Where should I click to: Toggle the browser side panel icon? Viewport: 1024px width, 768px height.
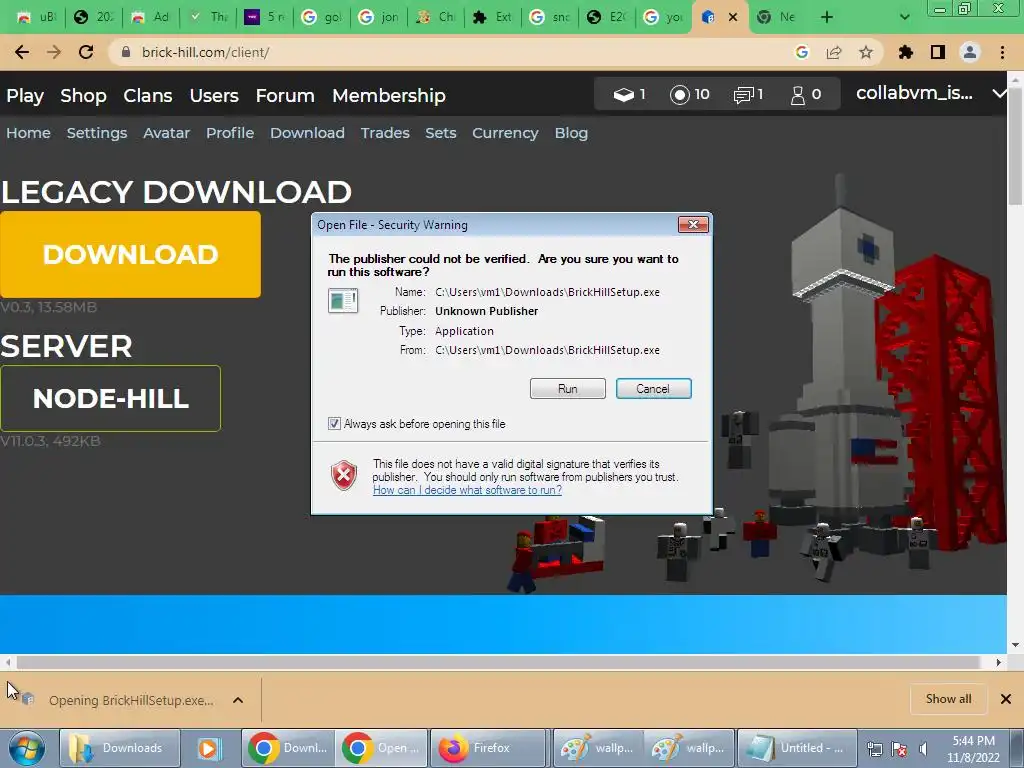(938, 52)
